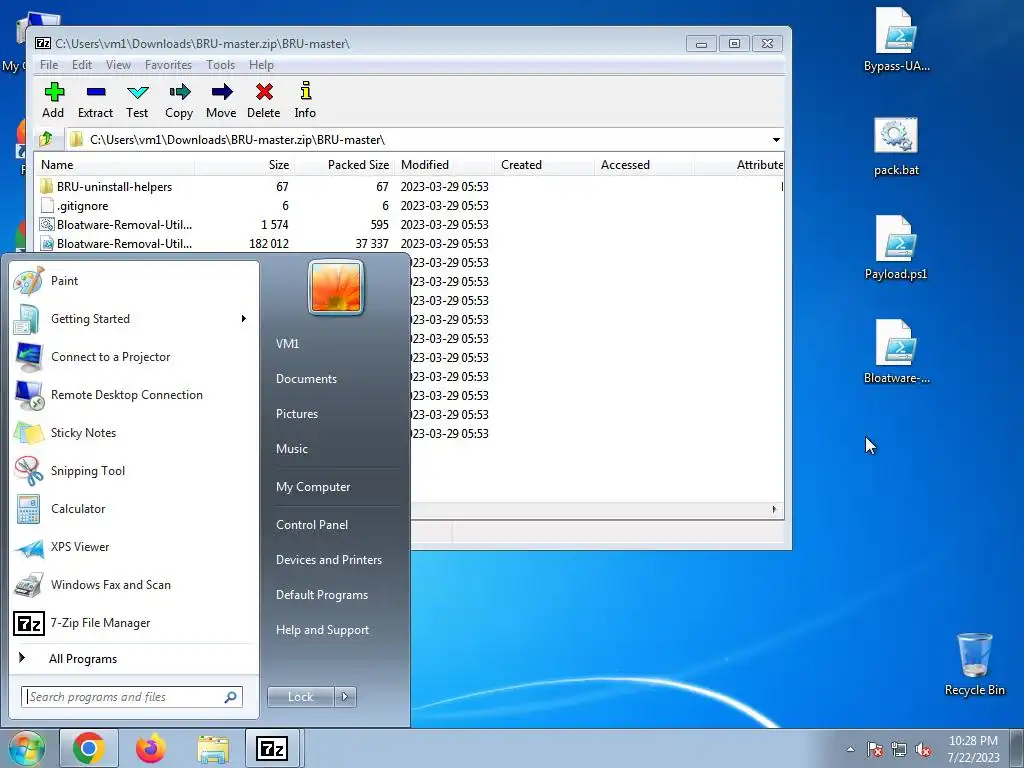This screenshot has height=768, width=1024.
Task: Click the Add toolbar icon in 7-Zip
Action: pyautogui.click(x=54, y=100)
